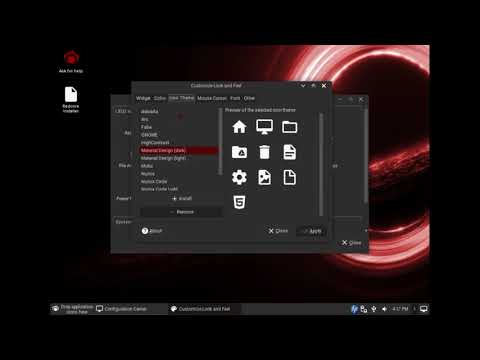Select the HighContrast icon theme
The image size is (480, 360).
[179, 143]
